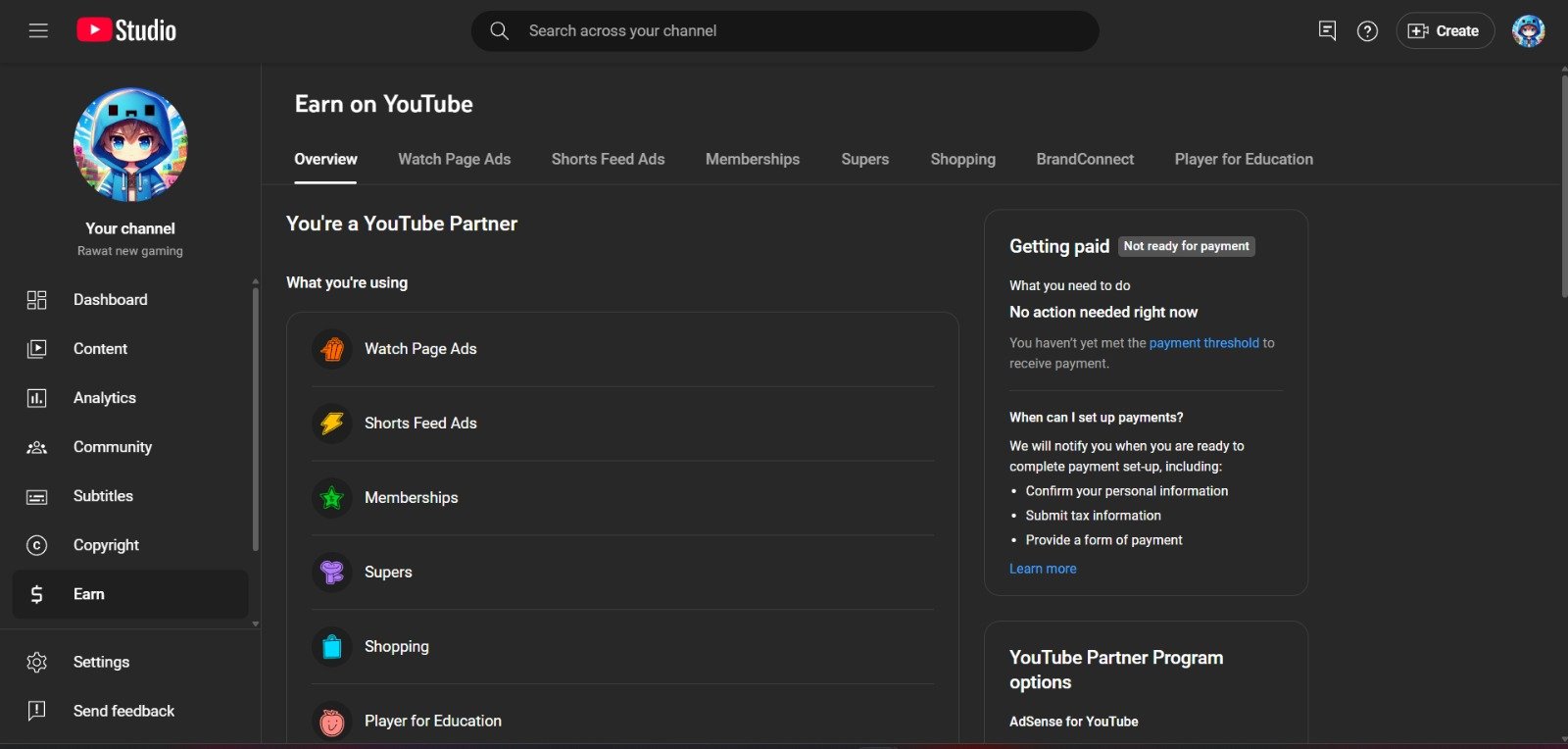Image resolution: width=1568 pixels, height=749 pixels.
Task: Open the Help question mark icon
Action: tap(1367, 31)
